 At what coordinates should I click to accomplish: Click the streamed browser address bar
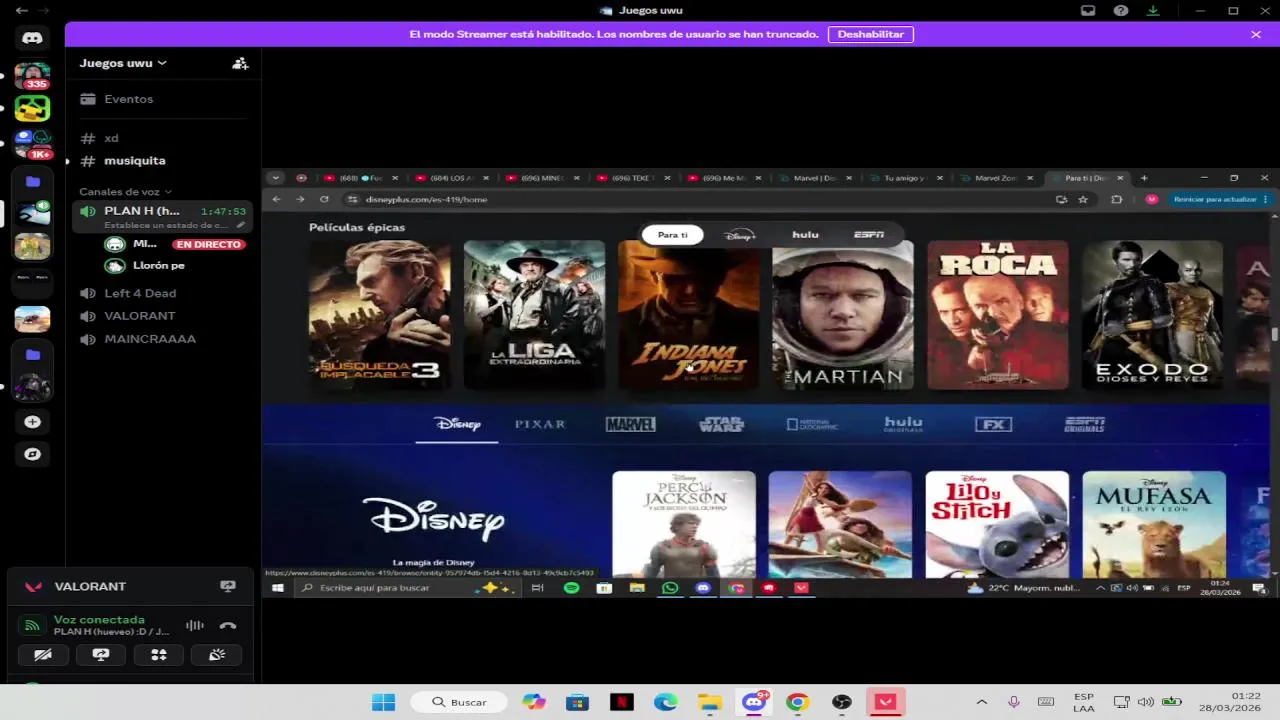click(x=700, y=199)
